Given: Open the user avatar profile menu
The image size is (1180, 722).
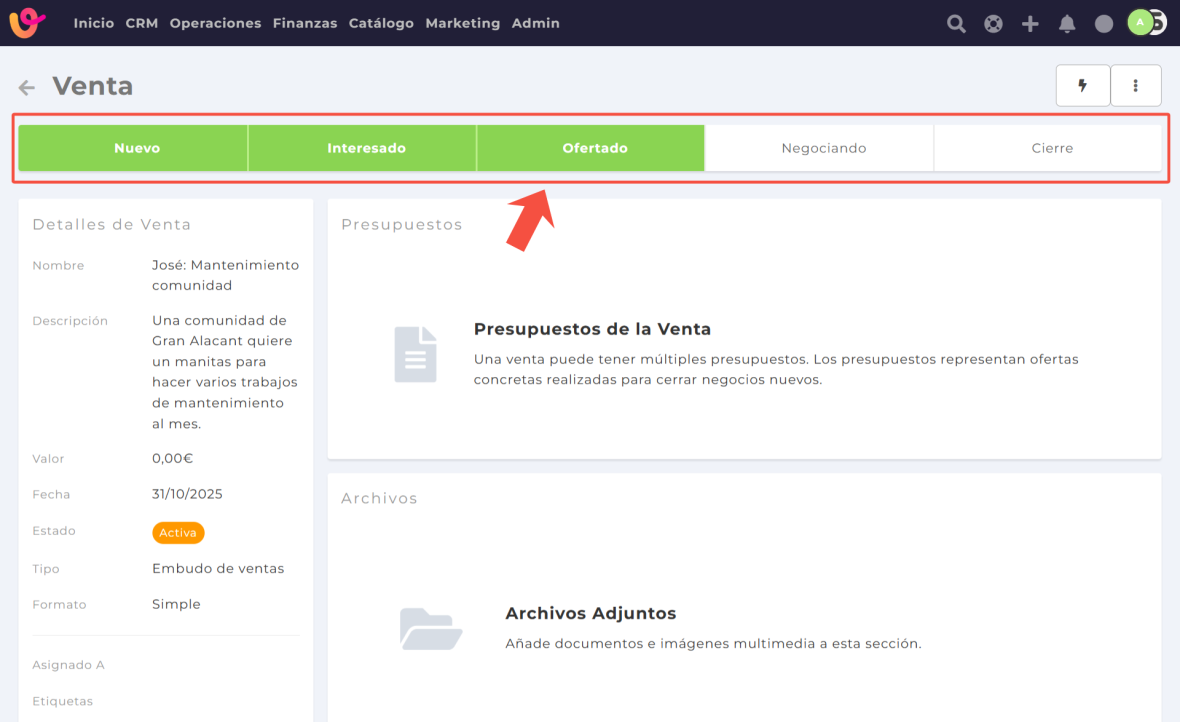Looking at the screenshot, I should pyautogui.click(x=1141, y=23).
